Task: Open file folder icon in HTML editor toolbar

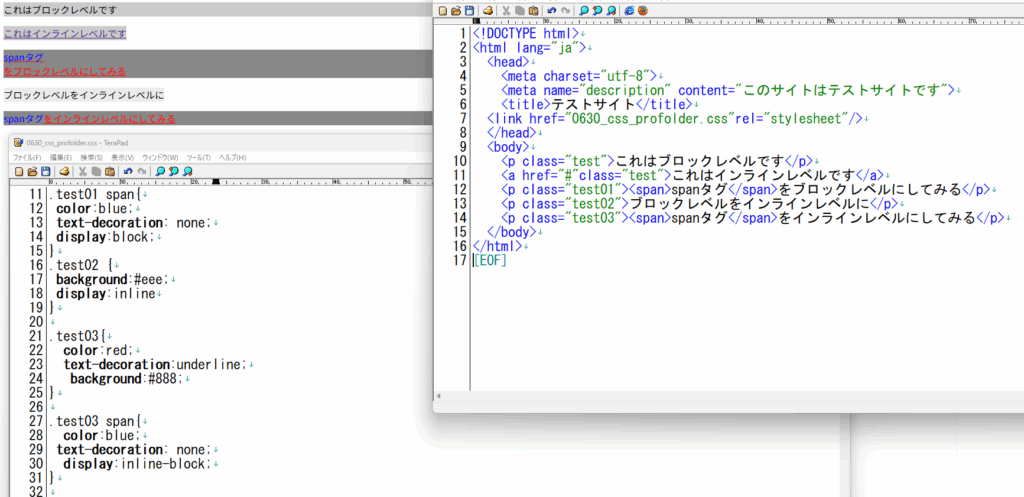Action: (x=456, y=10)
